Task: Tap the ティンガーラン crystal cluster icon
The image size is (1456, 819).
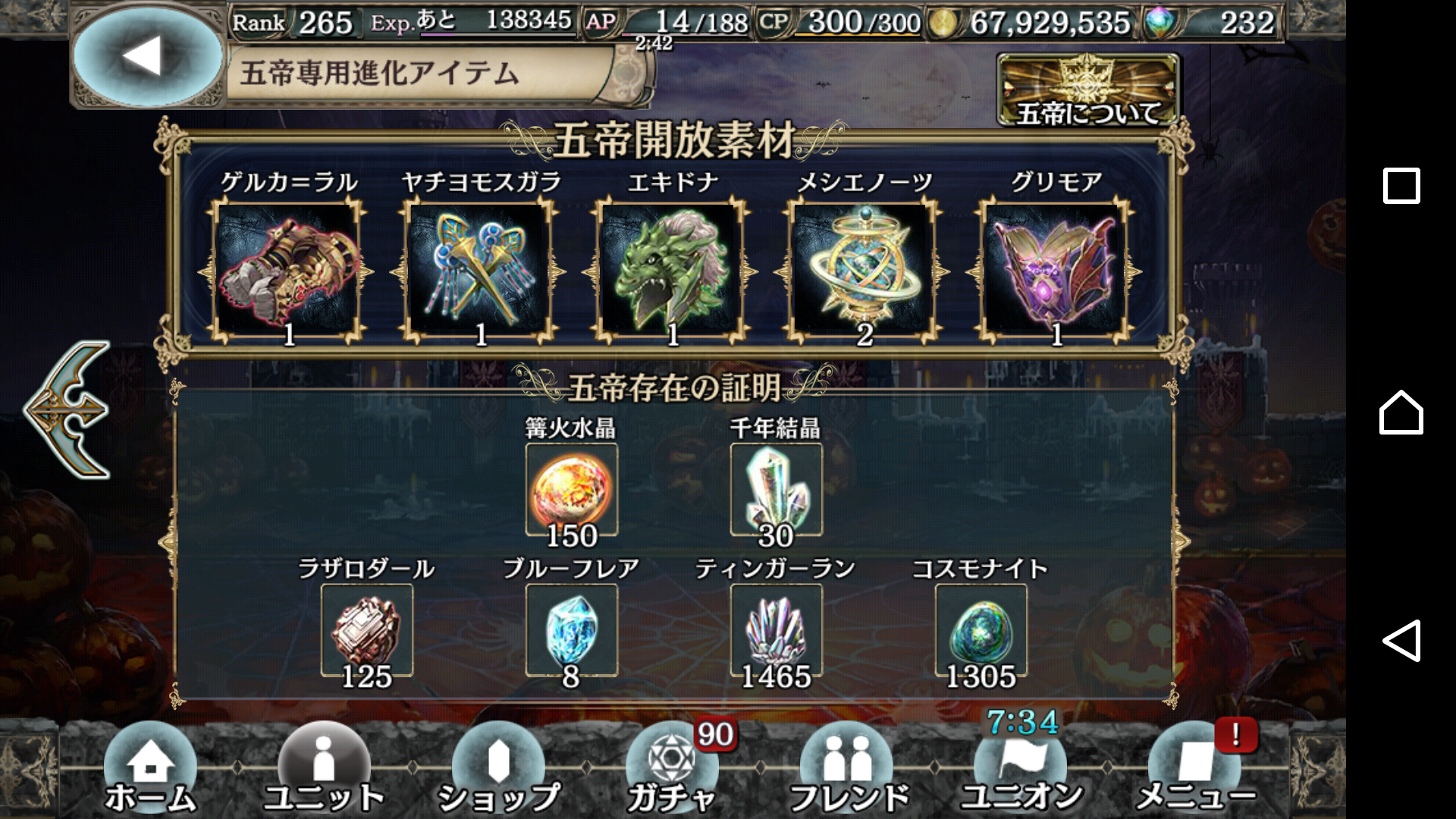Action: coord(777,630)
